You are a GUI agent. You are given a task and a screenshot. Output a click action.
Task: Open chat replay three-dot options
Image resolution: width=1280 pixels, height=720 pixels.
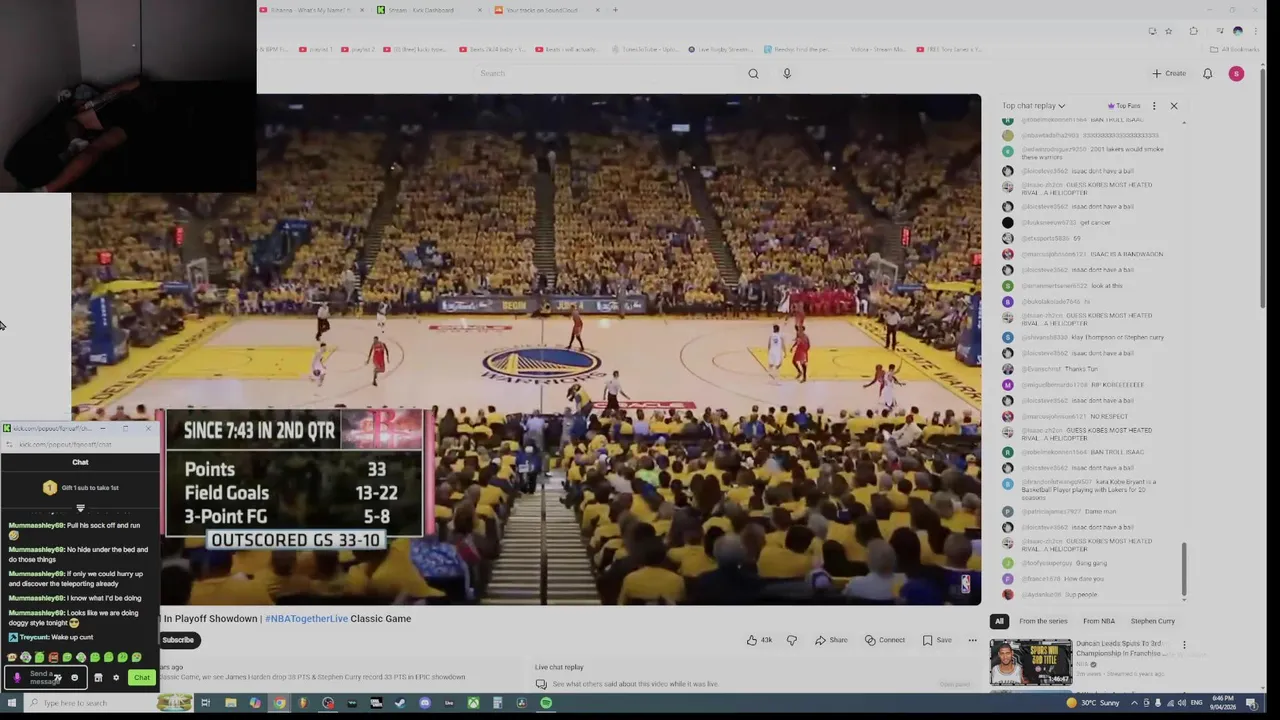point(1154,105)
